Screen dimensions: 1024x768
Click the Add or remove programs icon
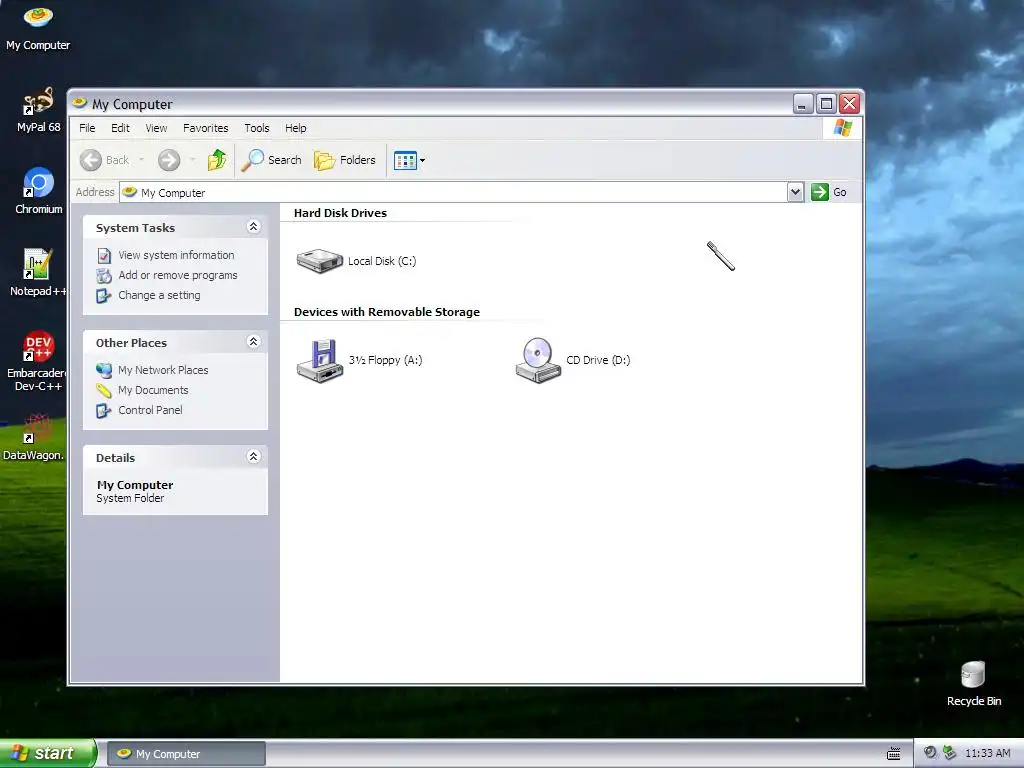104,276
